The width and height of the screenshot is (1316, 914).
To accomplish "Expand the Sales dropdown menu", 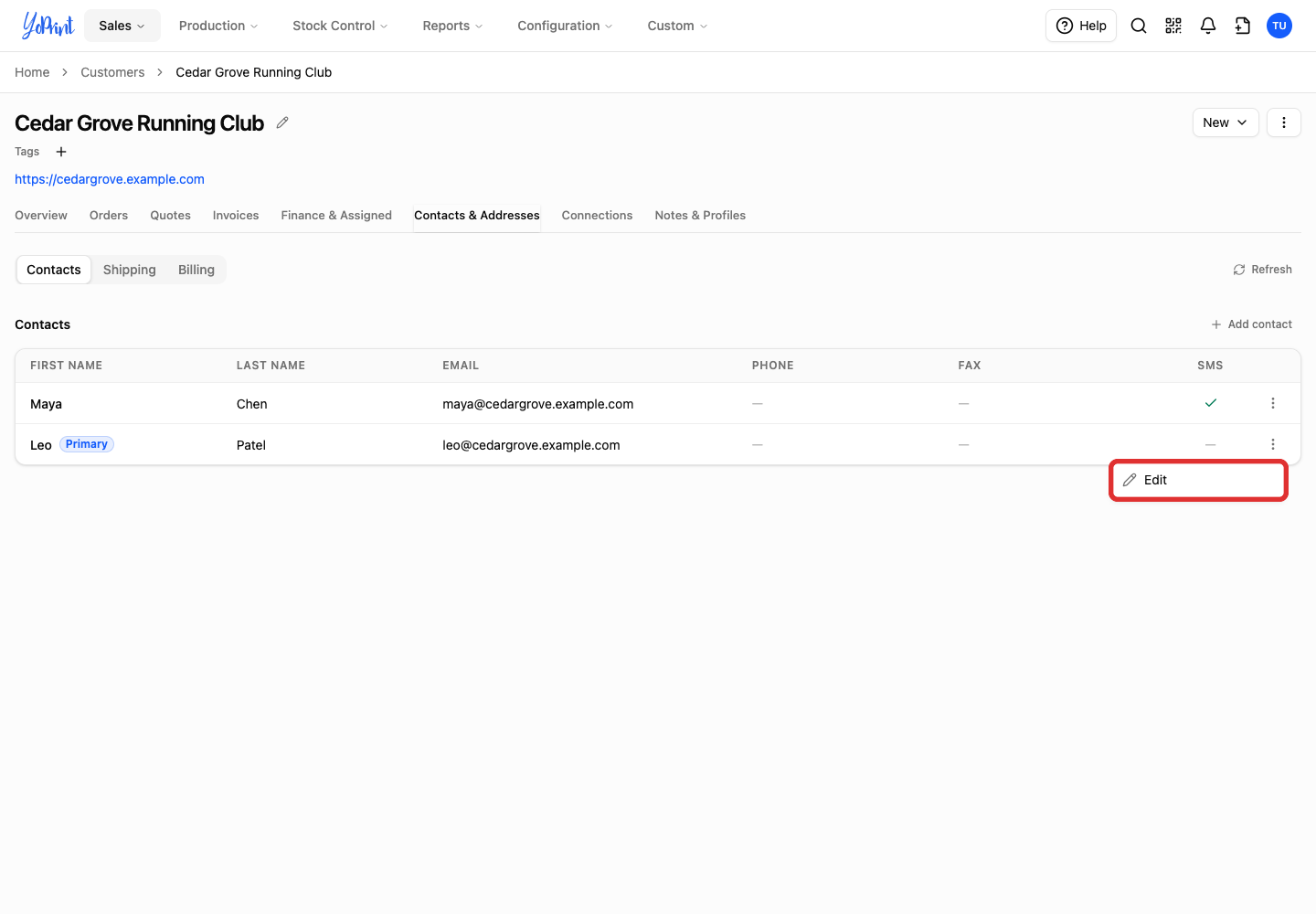I will click(x=122, y=26).
